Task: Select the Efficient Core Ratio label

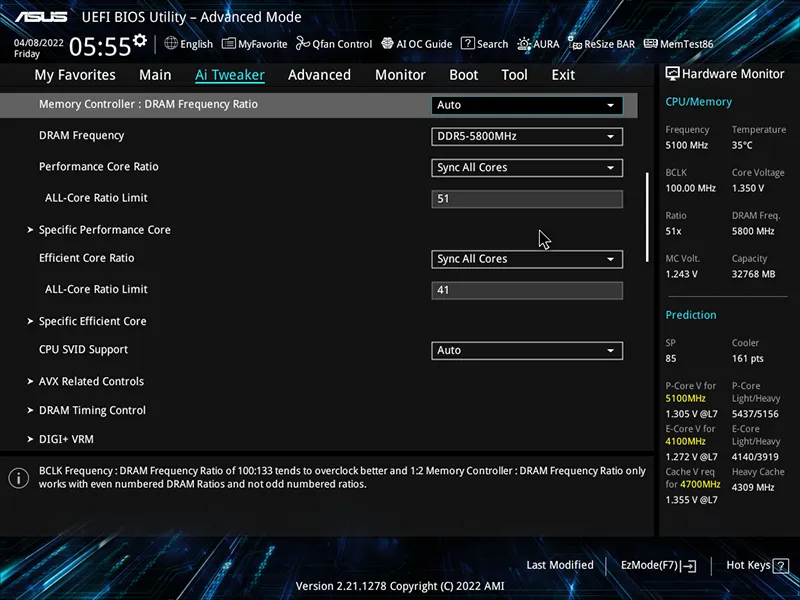Action: pos(87,258)
